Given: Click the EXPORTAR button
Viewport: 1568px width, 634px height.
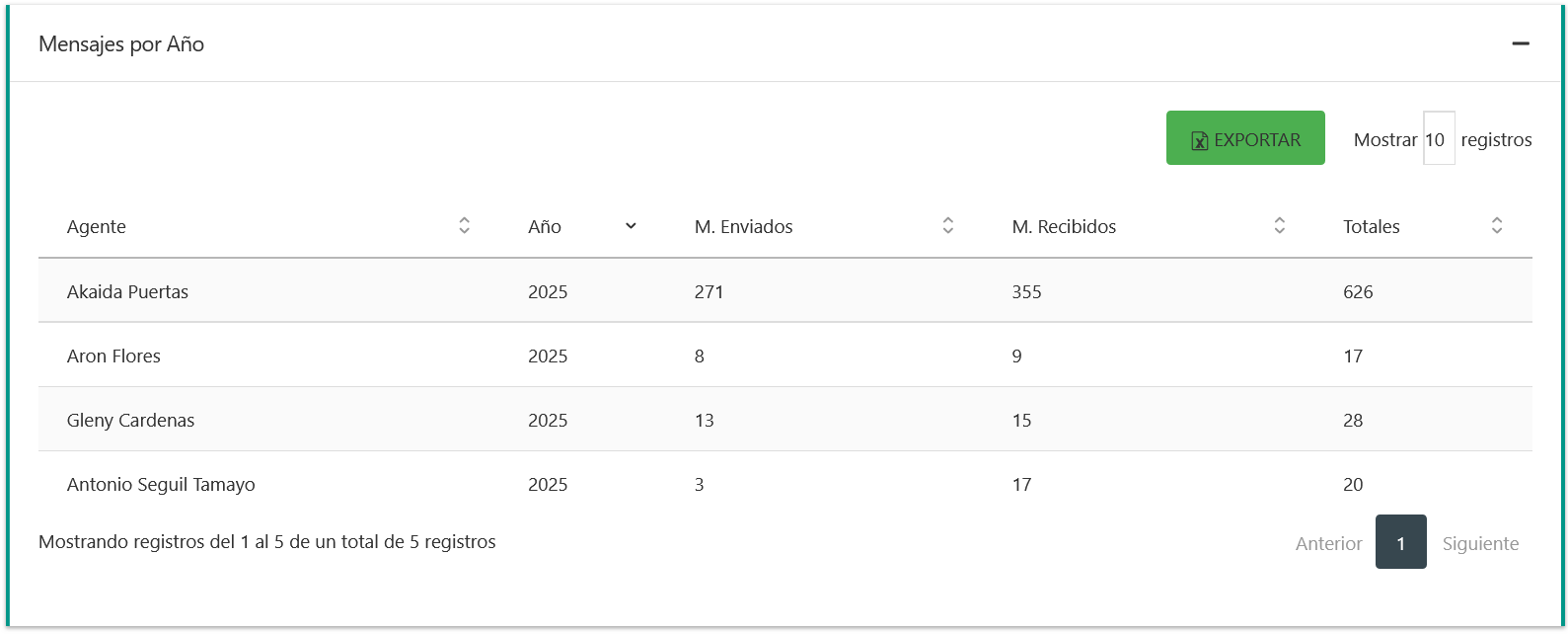Looking at the screenshot, I should pyautogui.click(x=1245, y=138).
